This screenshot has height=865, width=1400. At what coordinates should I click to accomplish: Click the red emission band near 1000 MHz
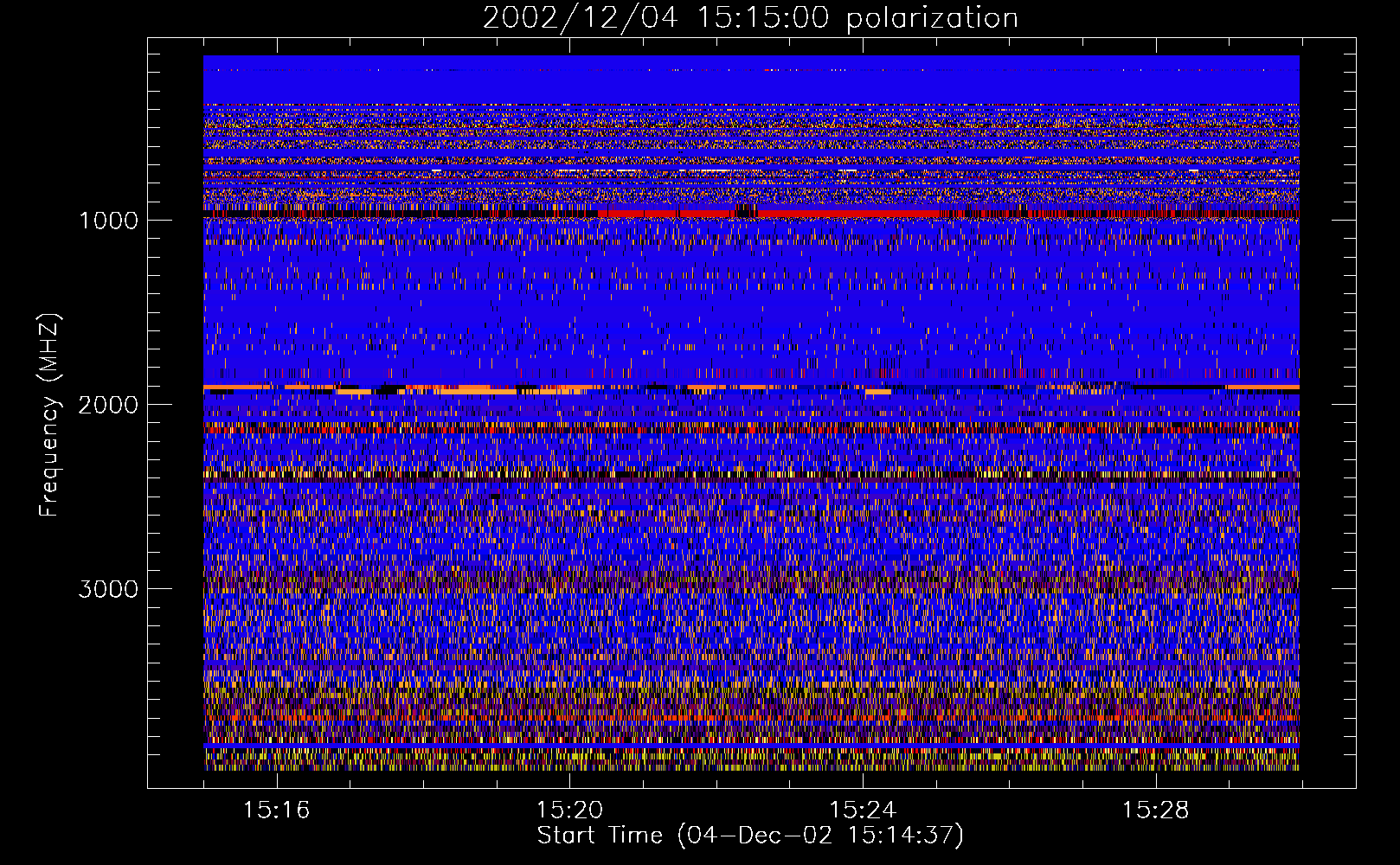point(770,213)
